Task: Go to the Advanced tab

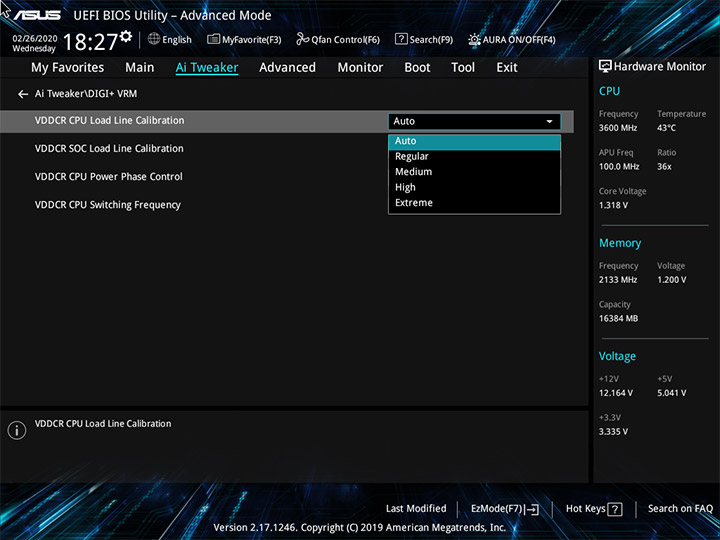Action: (x=287, y=68)
